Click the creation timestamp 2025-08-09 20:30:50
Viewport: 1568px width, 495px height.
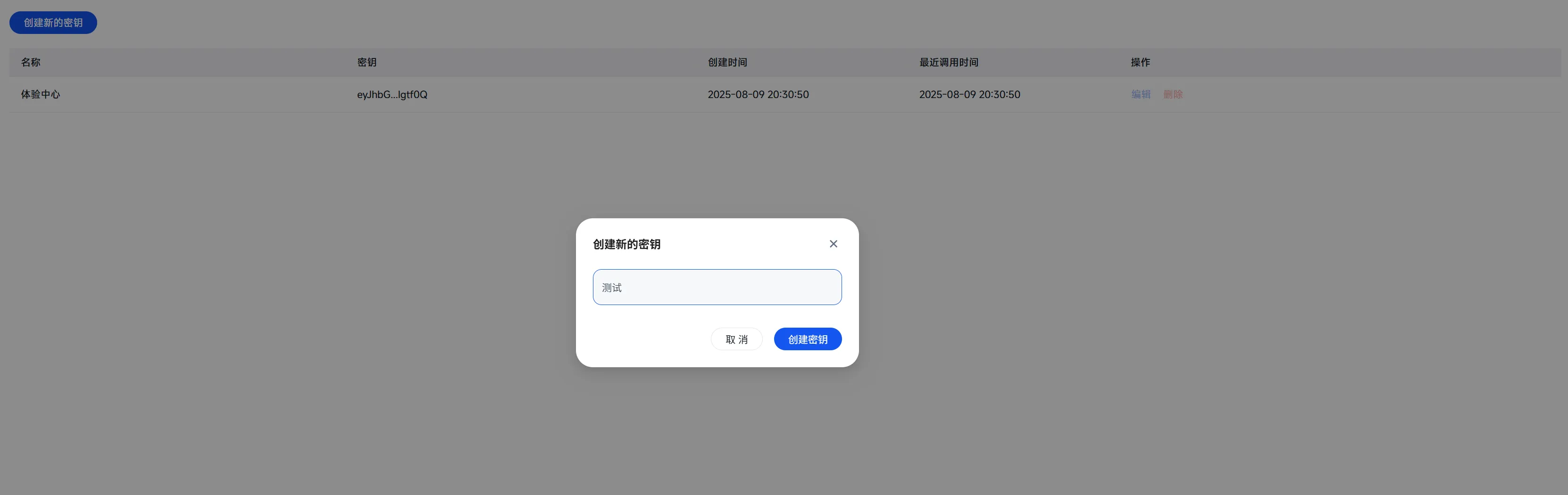pyautogui.click(x=758, y=94)
